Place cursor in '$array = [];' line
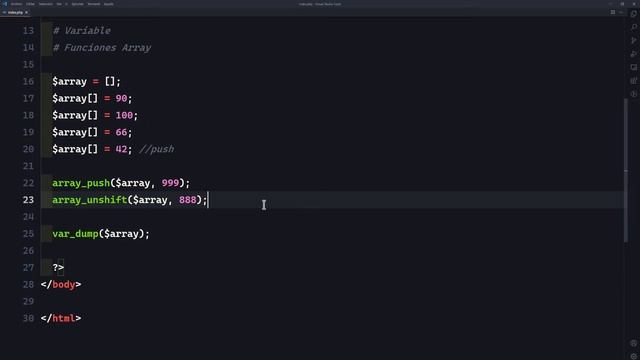 tap(87, 81)
